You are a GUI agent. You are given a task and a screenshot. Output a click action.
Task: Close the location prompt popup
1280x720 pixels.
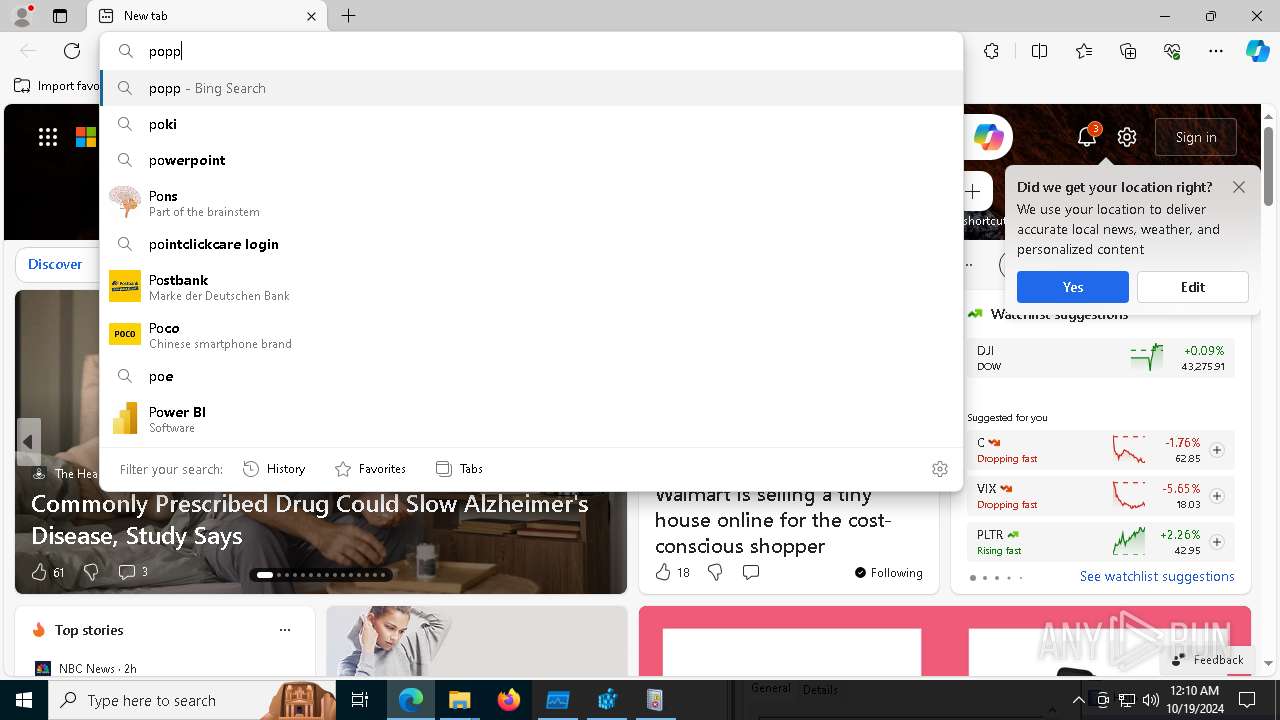1239,187
